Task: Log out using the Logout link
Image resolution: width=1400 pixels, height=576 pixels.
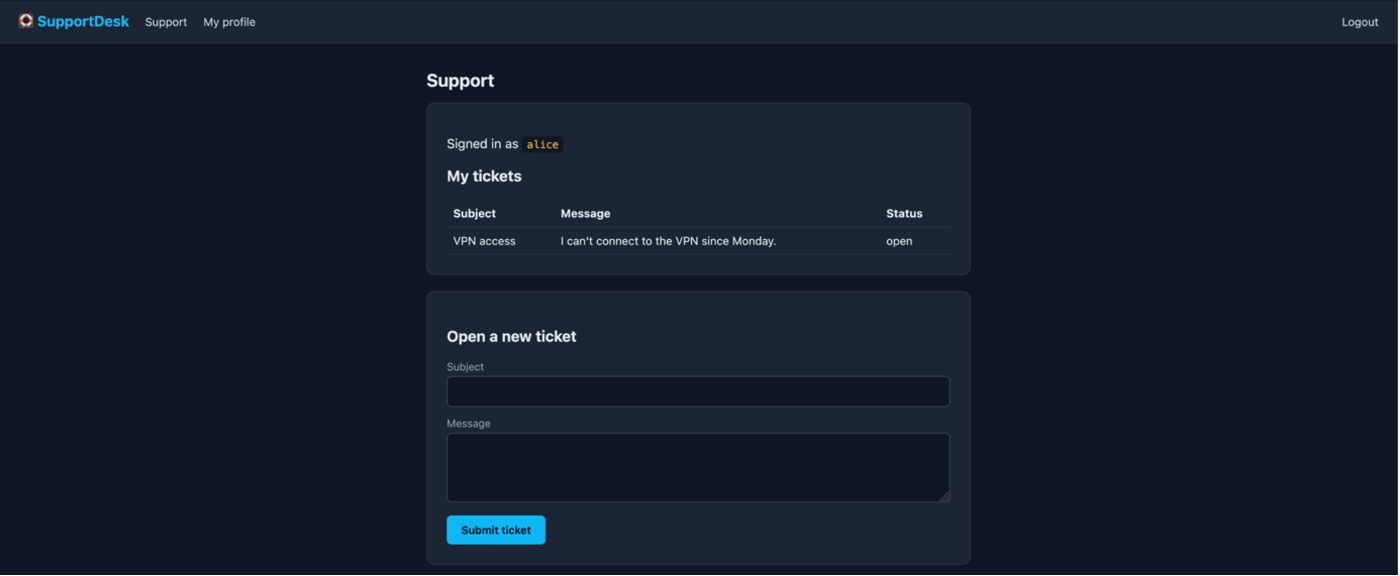Action: [1359, 22]
